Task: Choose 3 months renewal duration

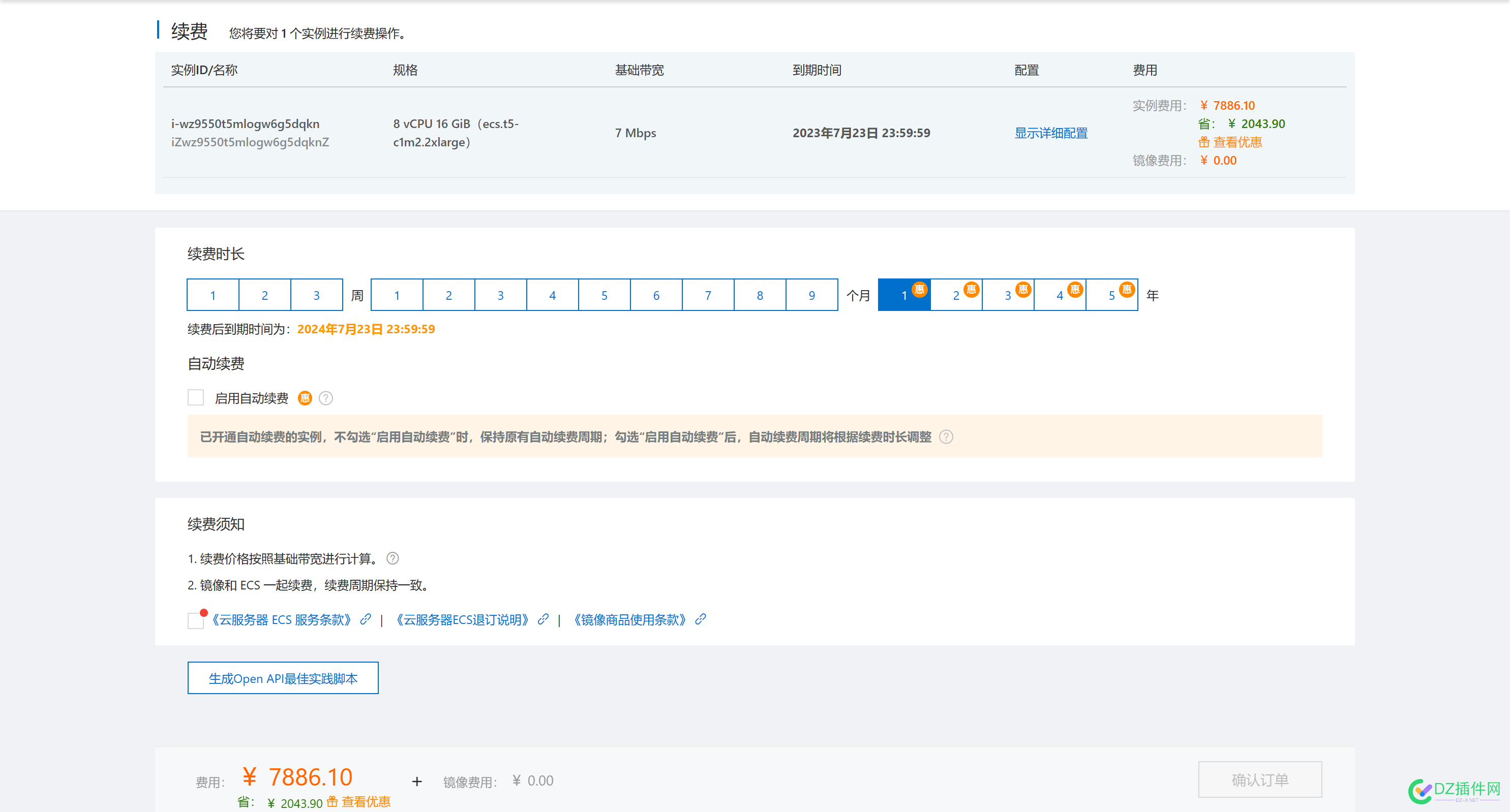Action: [x=501, y=295]
